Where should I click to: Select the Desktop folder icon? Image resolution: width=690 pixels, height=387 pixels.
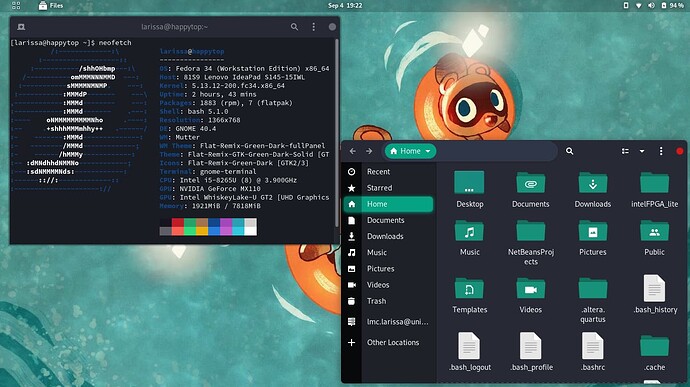pos(469,182)
